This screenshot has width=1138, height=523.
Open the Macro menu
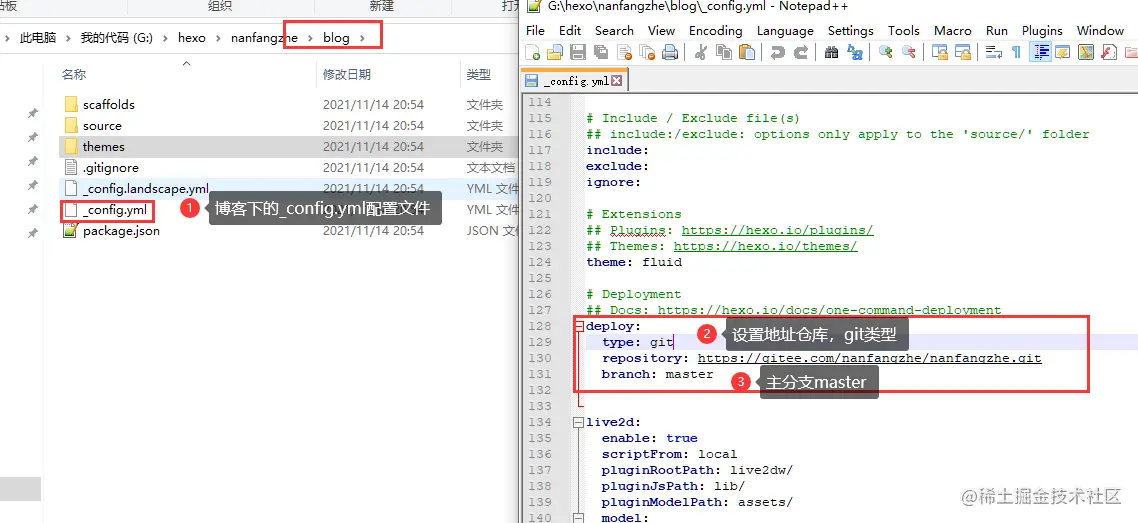(x=953, y=30)
